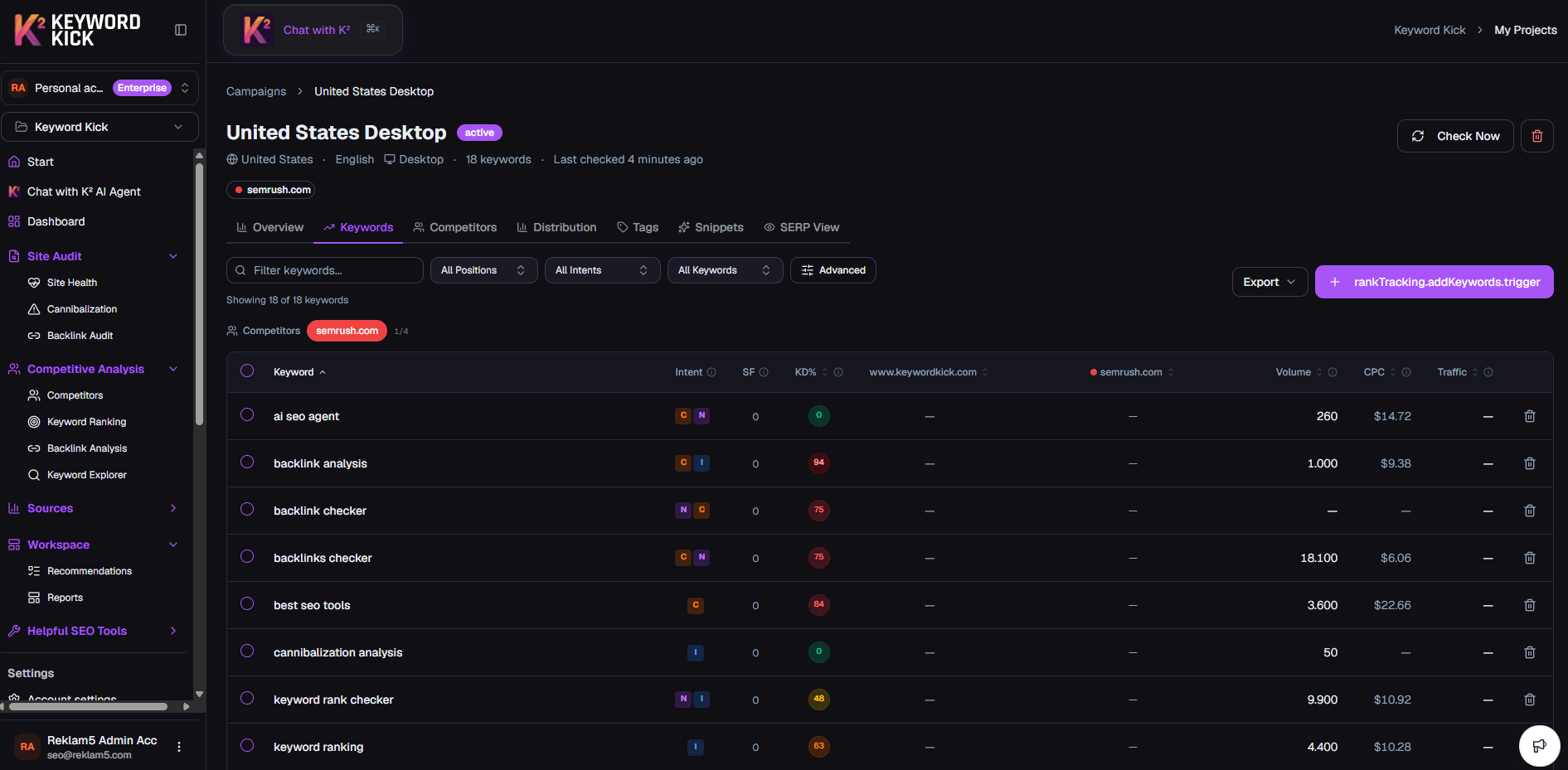Check the 'keyword rank checker' row checkbox
Image resolution: width=1568 pixels, height=770 pixels.
click(247, 699)
